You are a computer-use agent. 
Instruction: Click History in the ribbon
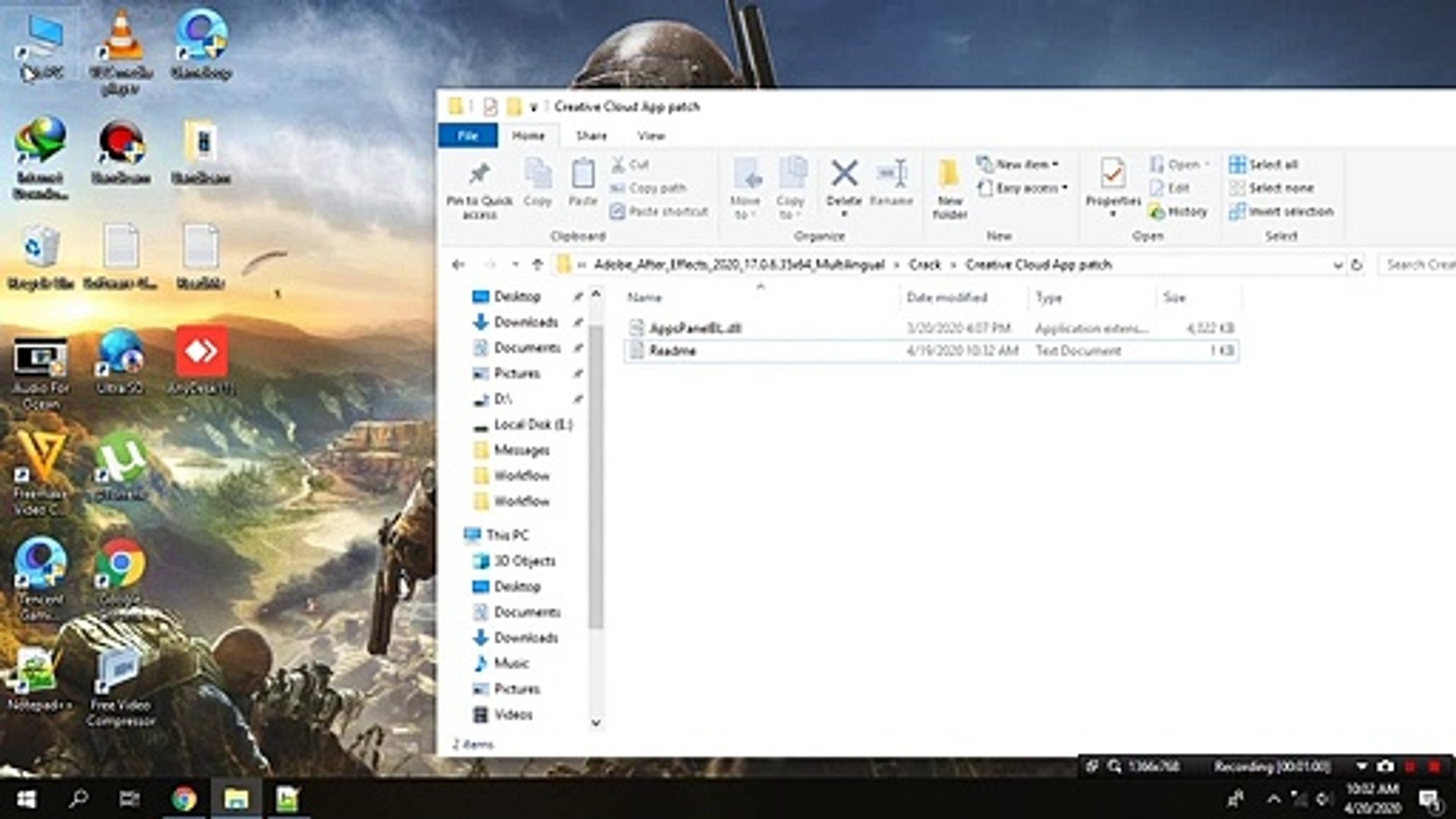[x=1178, y=211]
